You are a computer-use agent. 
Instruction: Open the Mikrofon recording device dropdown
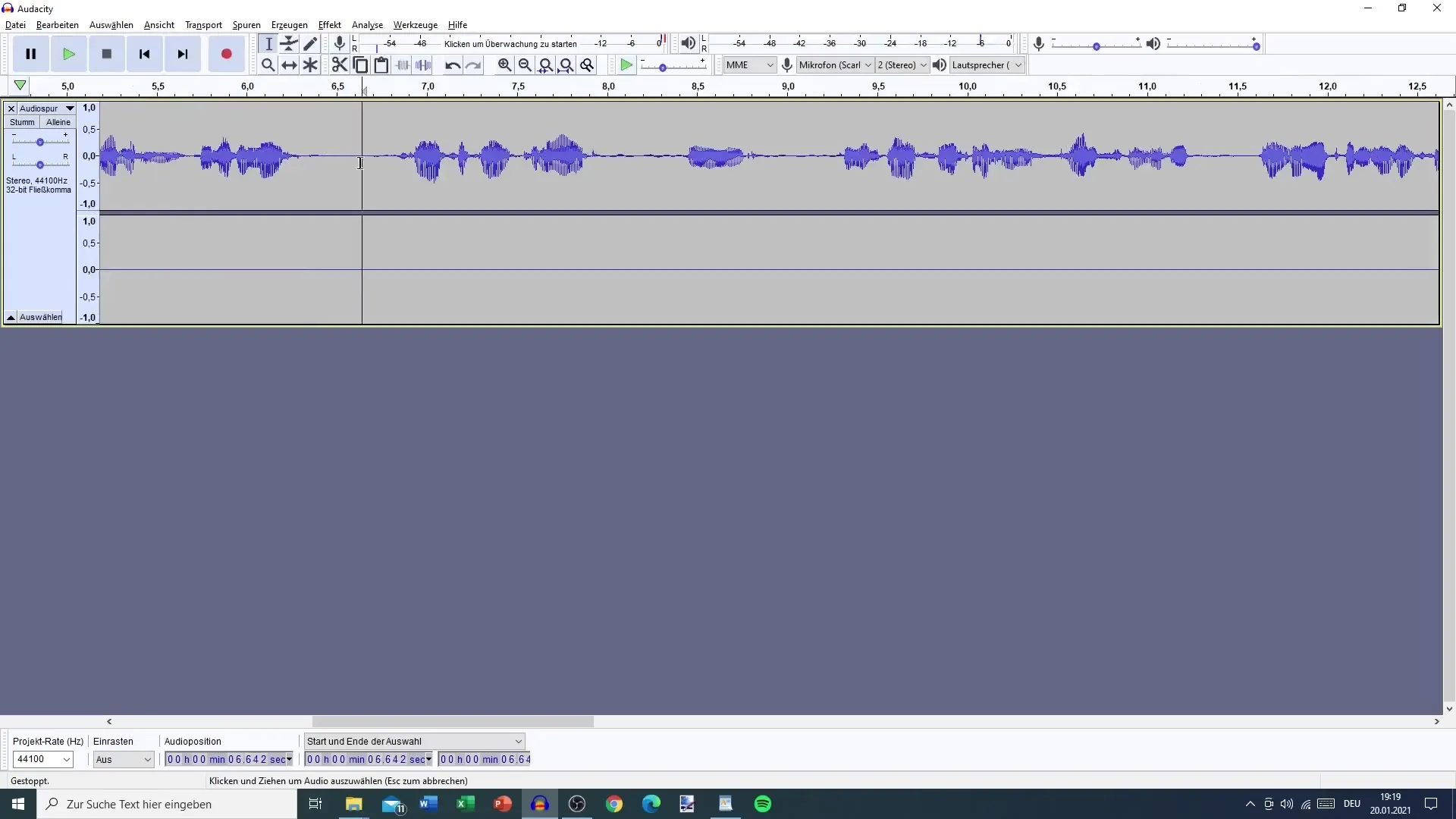pyautogui.click(x=835, y=65)
